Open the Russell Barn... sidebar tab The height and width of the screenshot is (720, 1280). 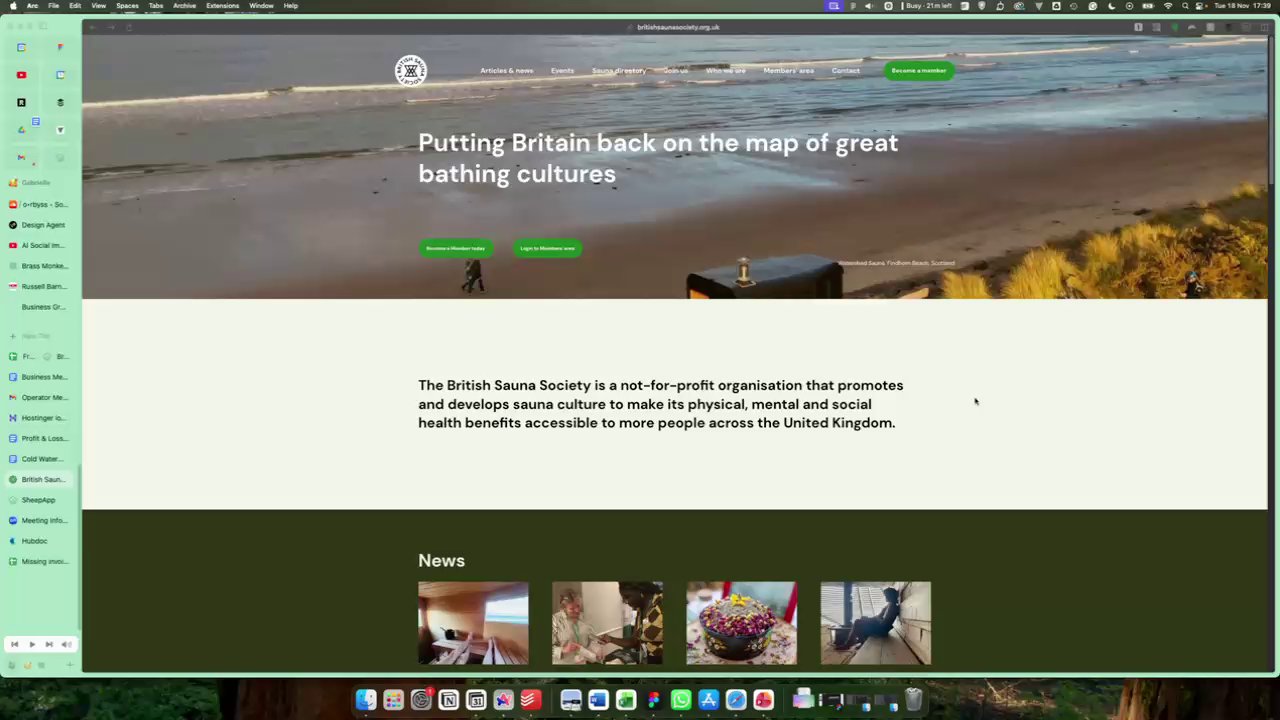[x=40, y=286]
